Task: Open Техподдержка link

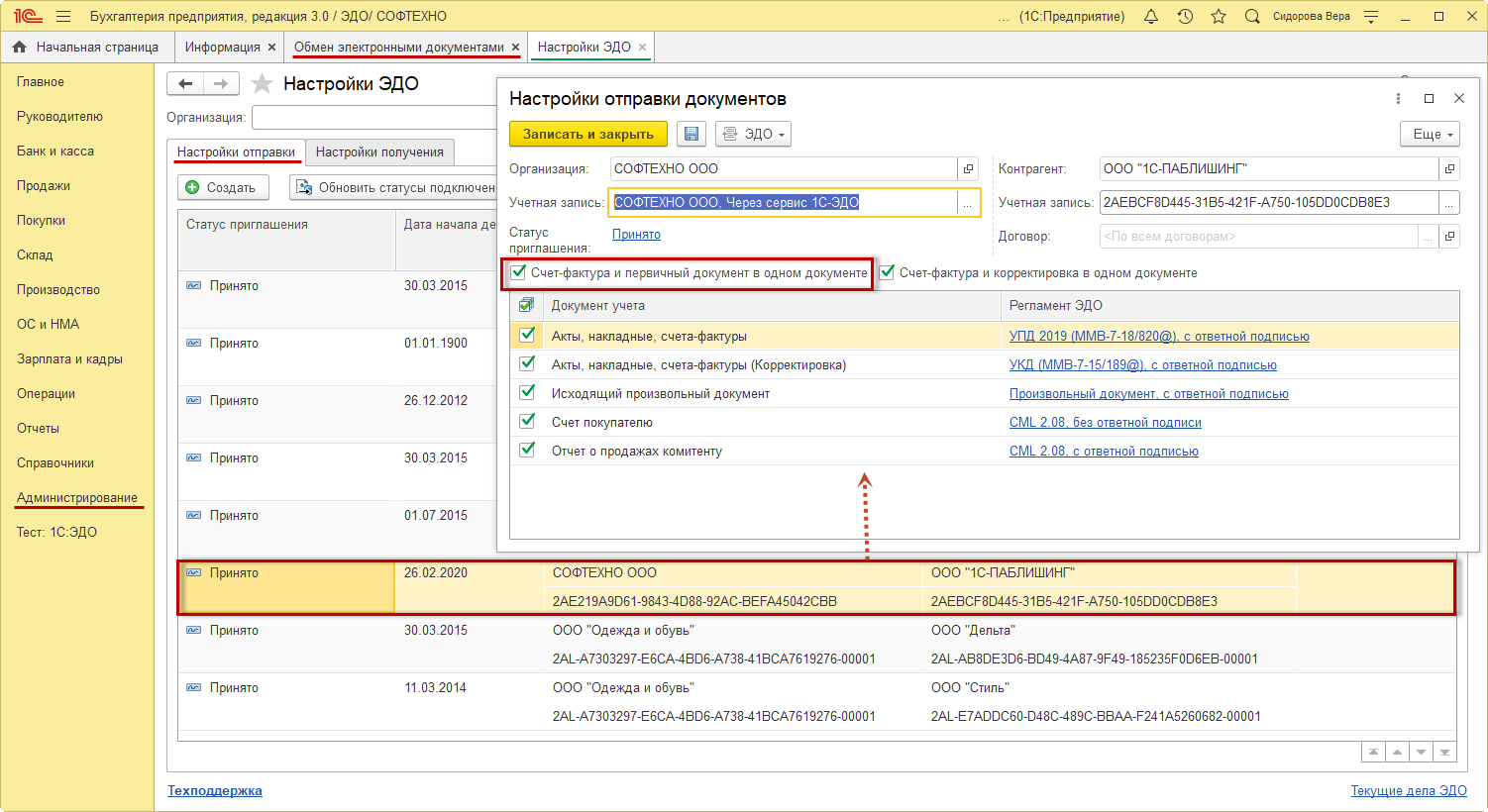Action: point(215,790)
